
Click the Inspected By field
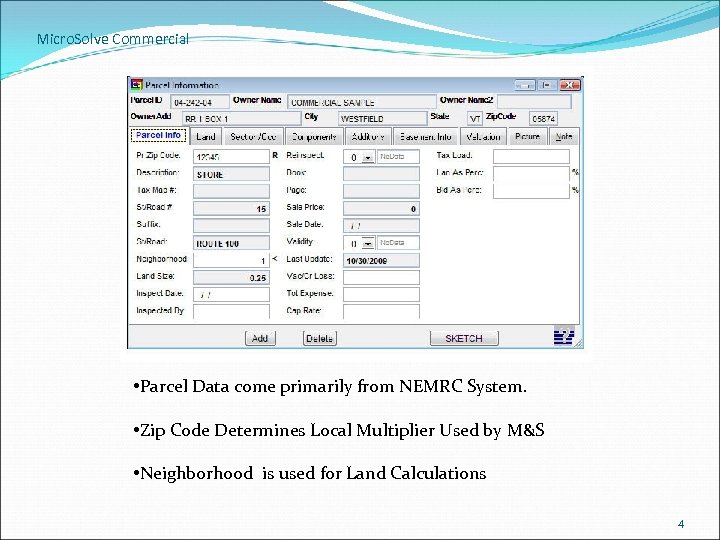tap(231, 311)
